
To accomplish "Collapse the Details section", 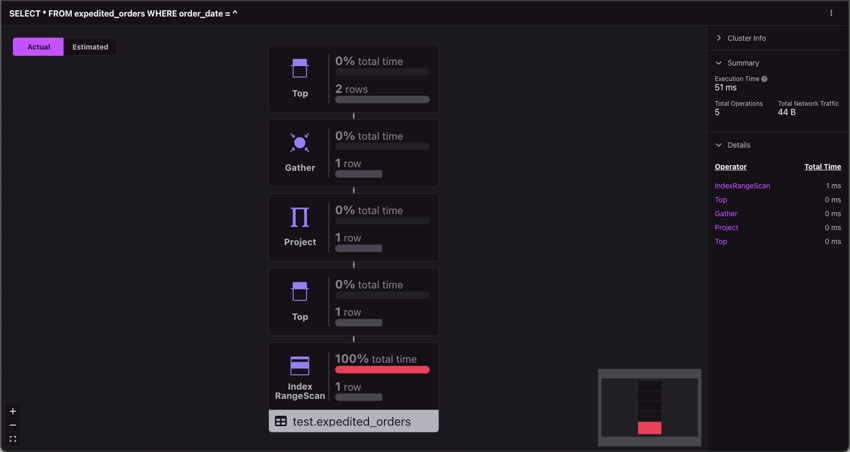I will click(732, 145).
